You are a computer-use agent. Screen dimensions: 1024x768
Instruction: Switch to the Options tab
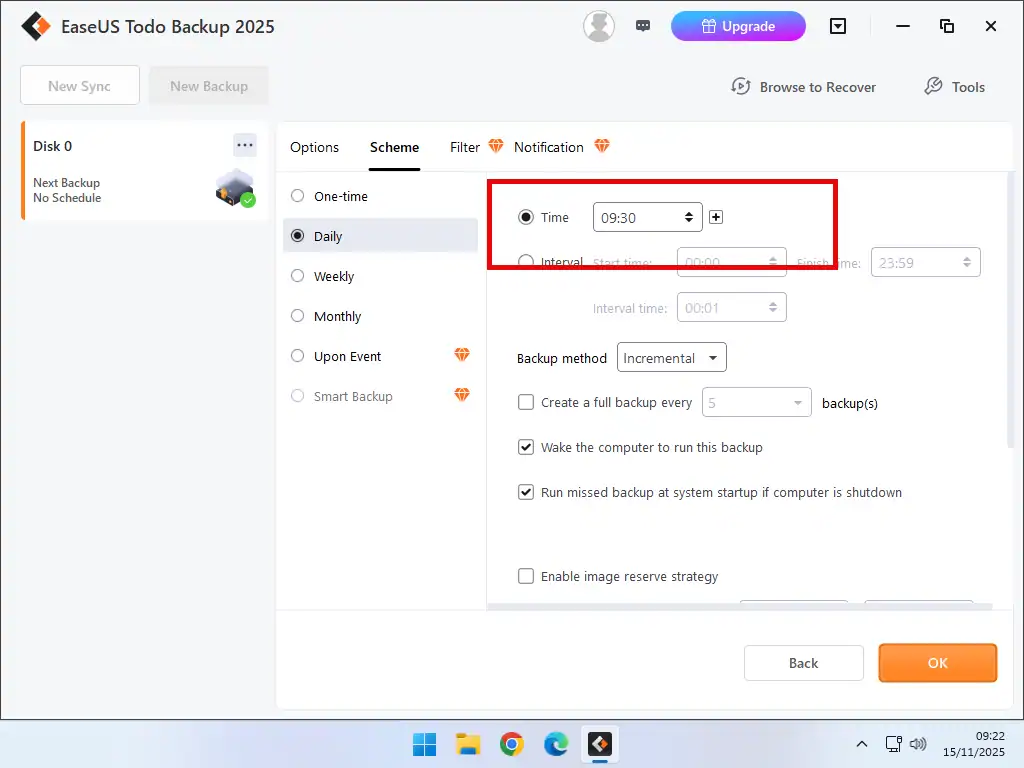point(314,147)
